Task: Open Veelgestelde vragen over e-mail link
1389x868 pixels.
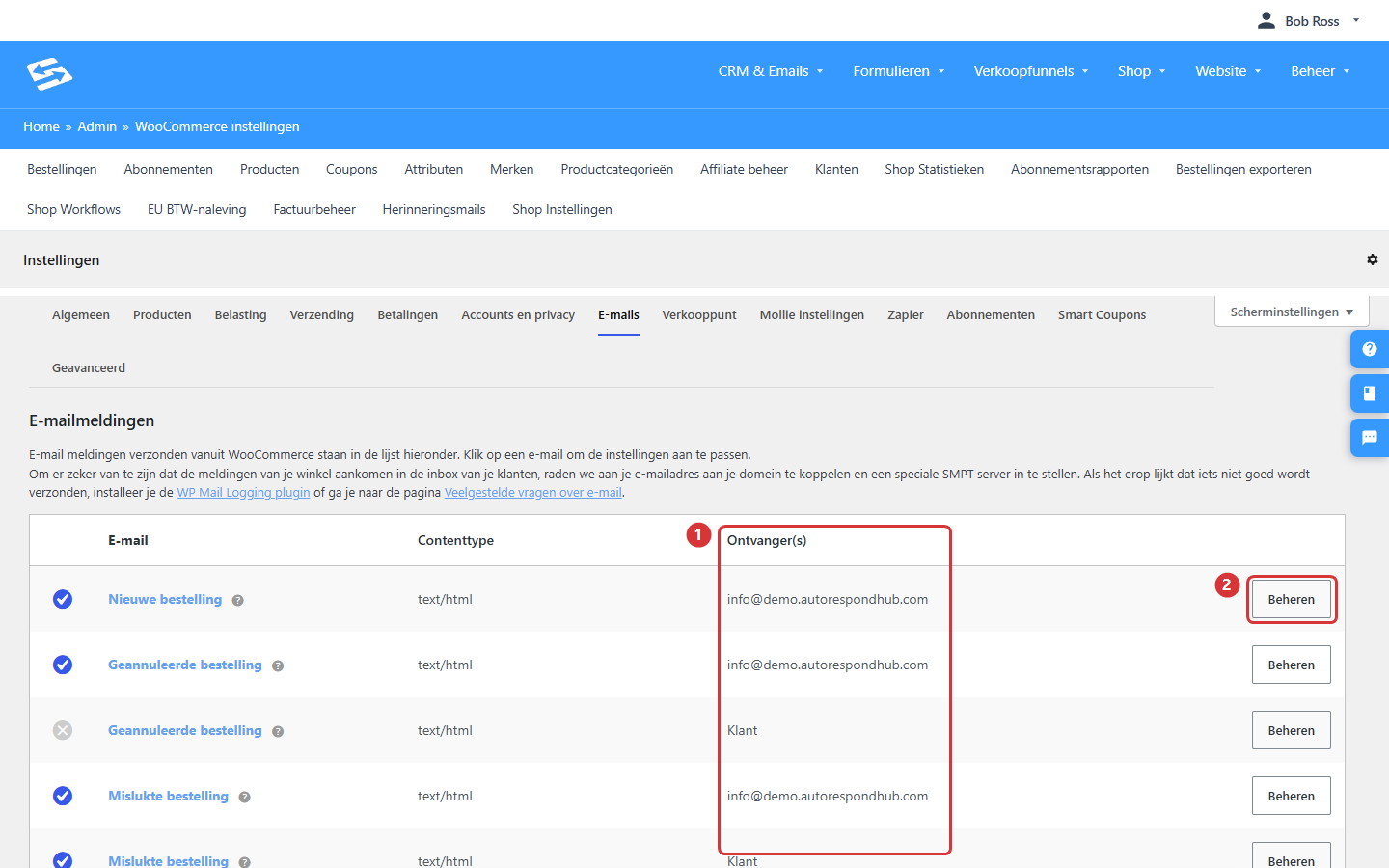Action: point(532,493)
